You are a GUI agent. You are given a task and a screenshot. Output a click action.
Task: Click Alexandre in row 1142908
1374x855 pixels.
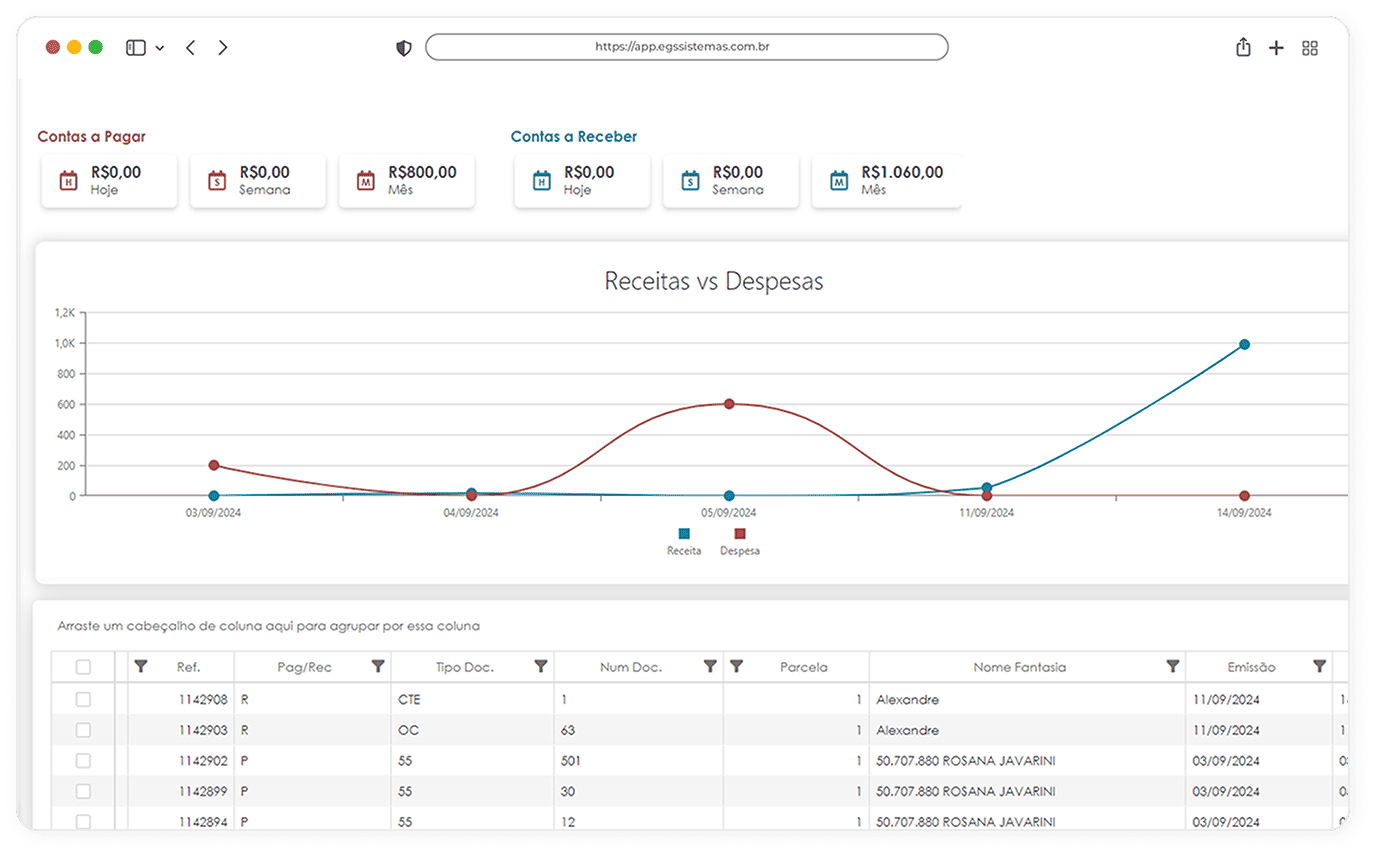908,700
